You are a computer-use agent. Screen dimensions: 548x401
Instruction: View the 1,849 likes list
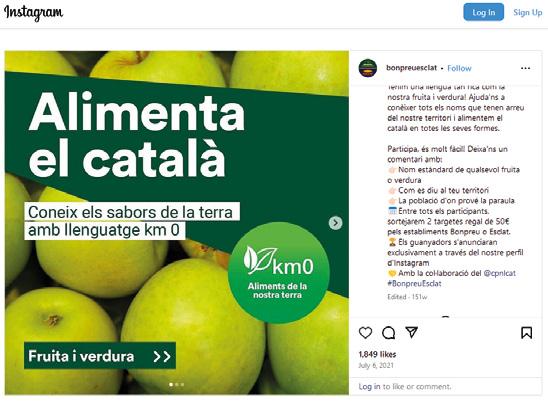pyautogui.click(x=377, y=355)
